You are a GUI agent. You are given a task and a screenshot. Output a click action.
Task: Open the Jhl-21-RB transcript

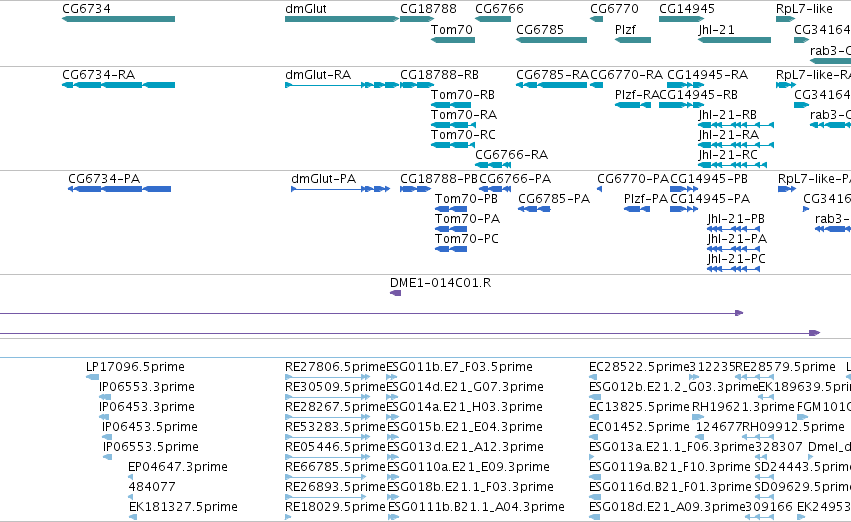click(735, 125)
